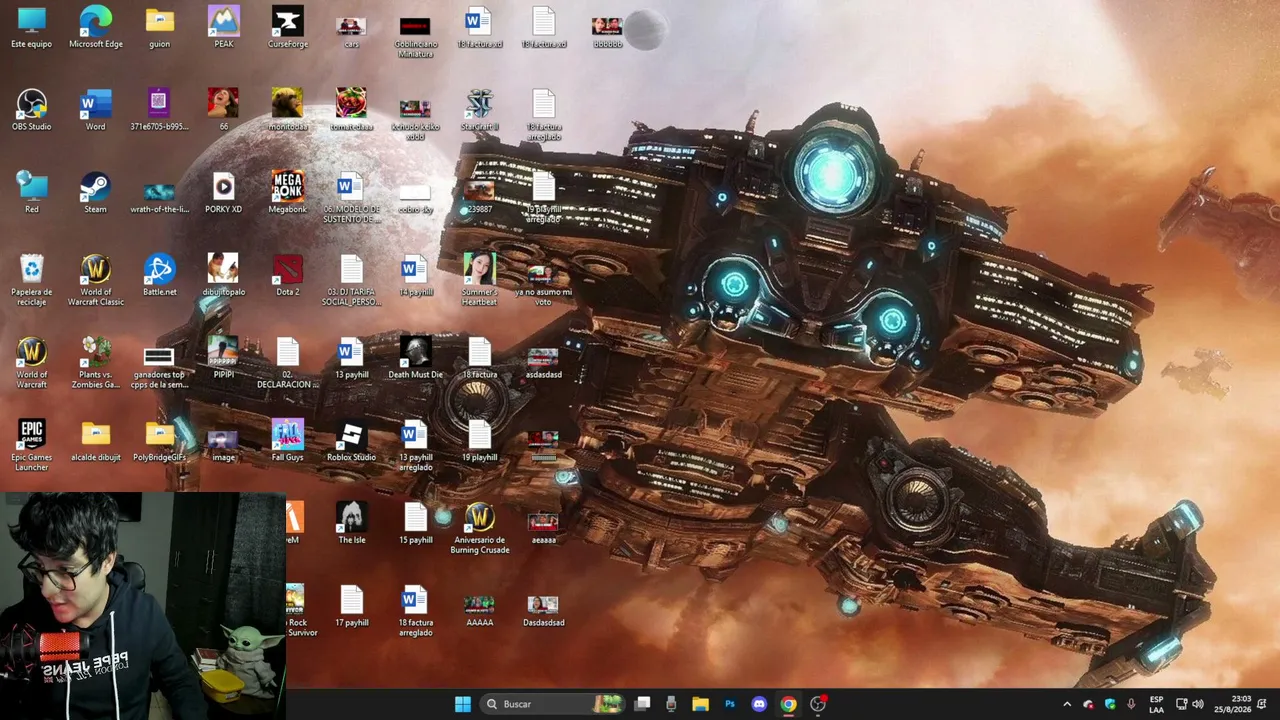1280x720 pixels.
Task: Select the 06. MODELO DE SUSTENTO document
Action: coord(351,197)
